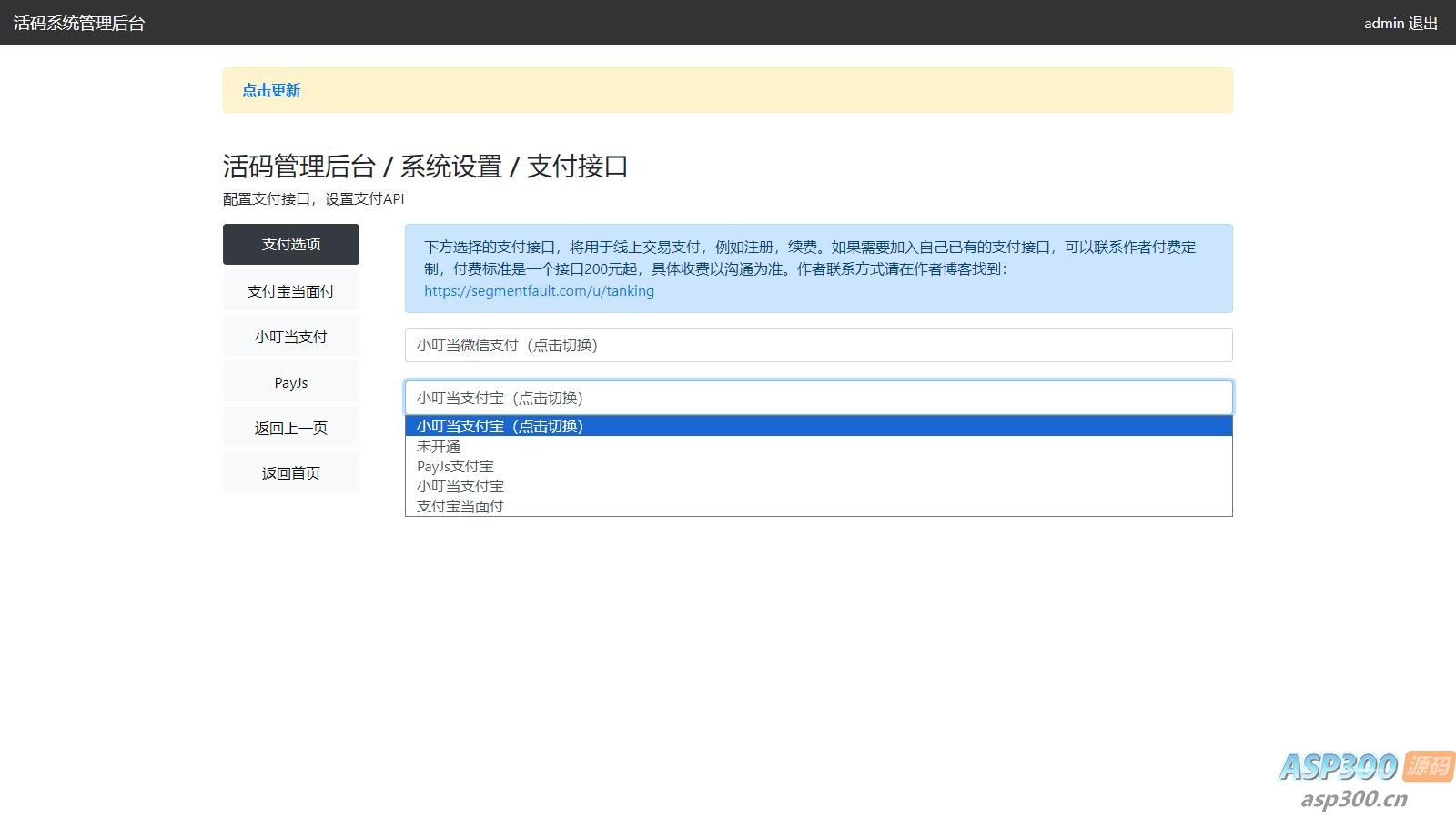Screen dimensions: 1456x819
Task: Click the asp300.cn watermark text
Action: pos(1354,799)
